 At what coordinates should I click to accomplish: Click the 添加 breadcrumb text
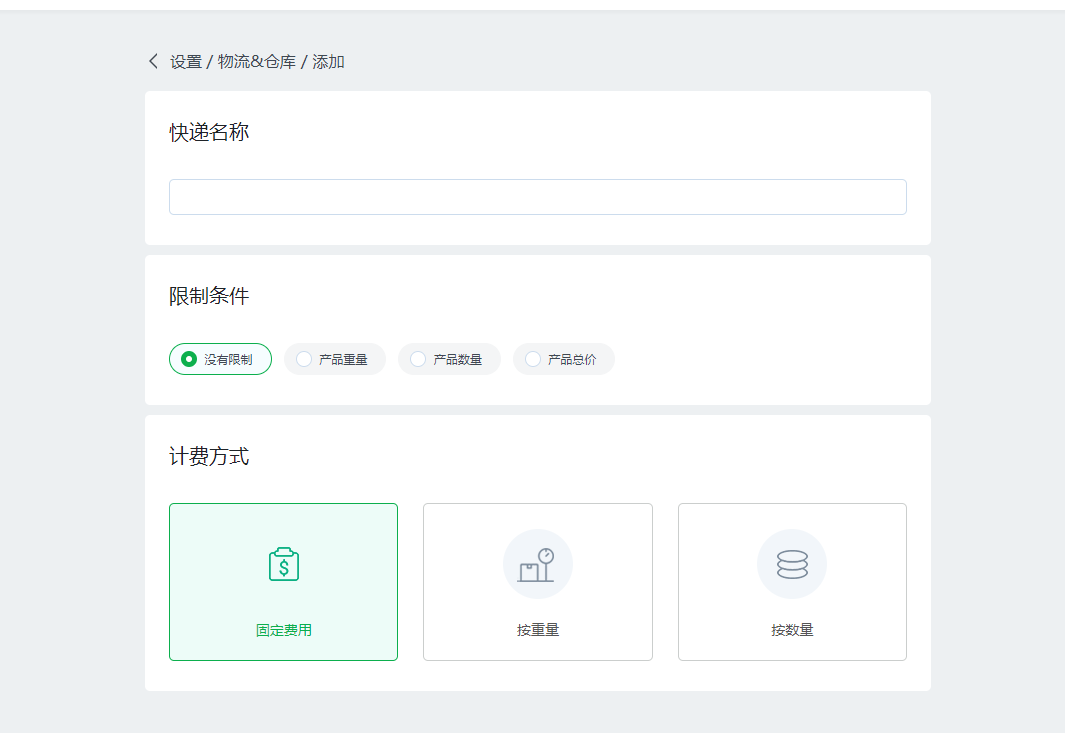[x=328, y=62]
